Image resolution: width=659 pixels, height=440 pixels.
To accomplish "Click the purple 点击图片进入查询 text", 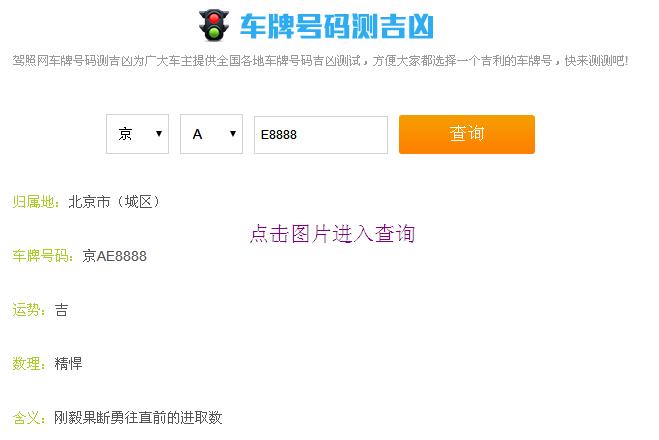I will point(332,234).
